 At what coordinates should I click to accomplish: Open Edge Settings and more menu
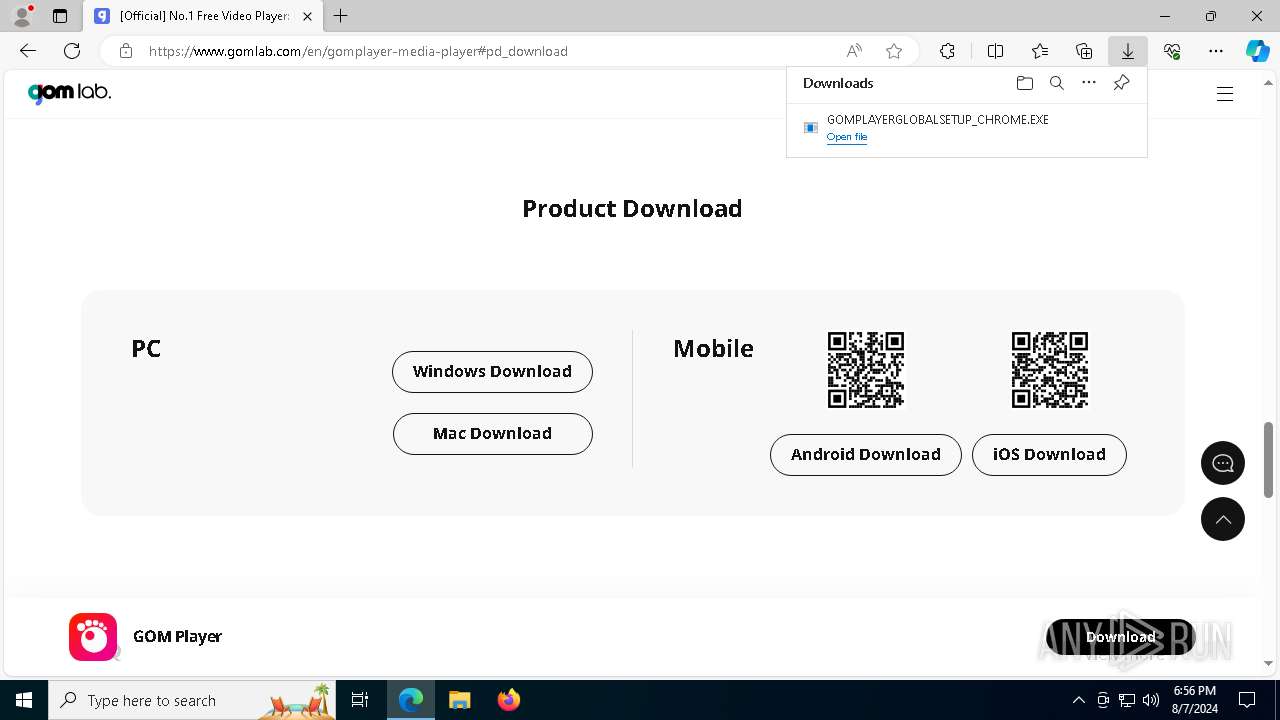pos(1216,51)
